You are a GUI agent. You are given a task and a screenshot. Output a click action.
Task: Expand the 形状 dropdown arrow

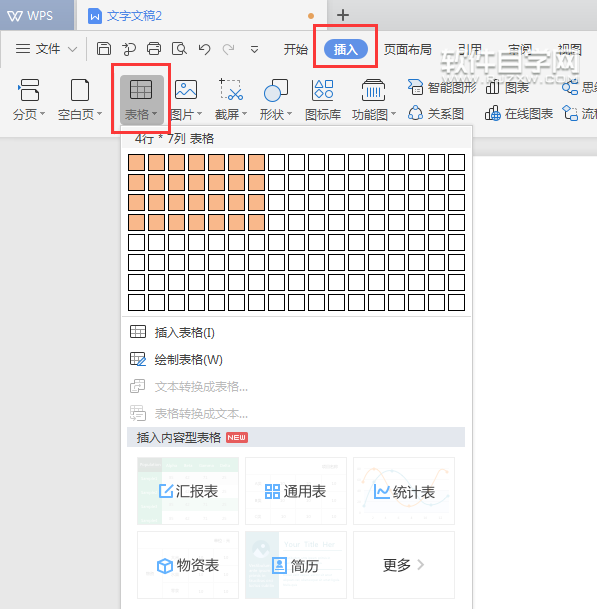pyautogui.click(x=290, y=114)
